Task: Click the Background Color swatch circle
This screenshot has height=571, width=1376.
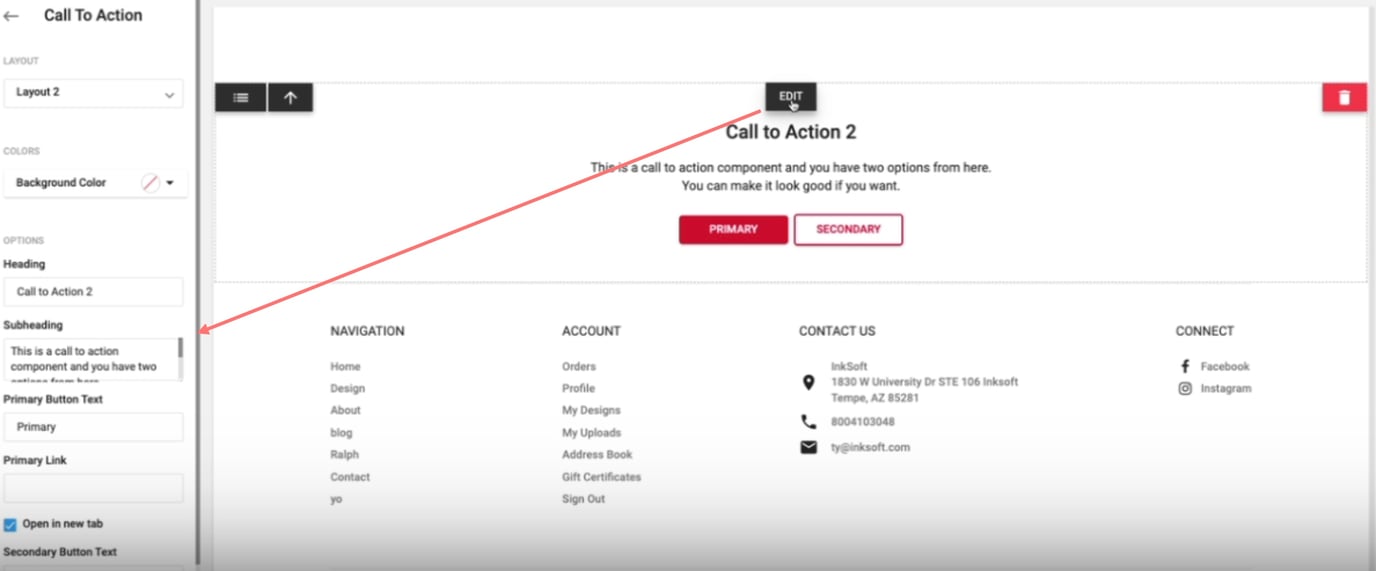Action: pyautogui.click(x=150, y=183)
